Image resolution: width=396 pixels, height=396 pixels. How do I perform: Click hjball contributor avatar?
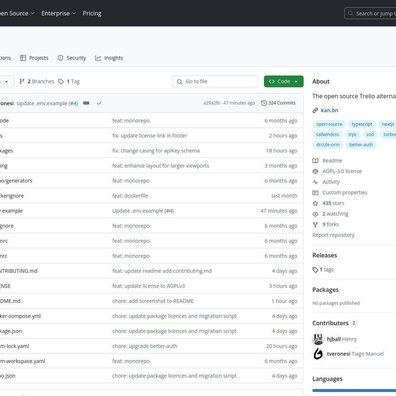(x=318, y=339)
